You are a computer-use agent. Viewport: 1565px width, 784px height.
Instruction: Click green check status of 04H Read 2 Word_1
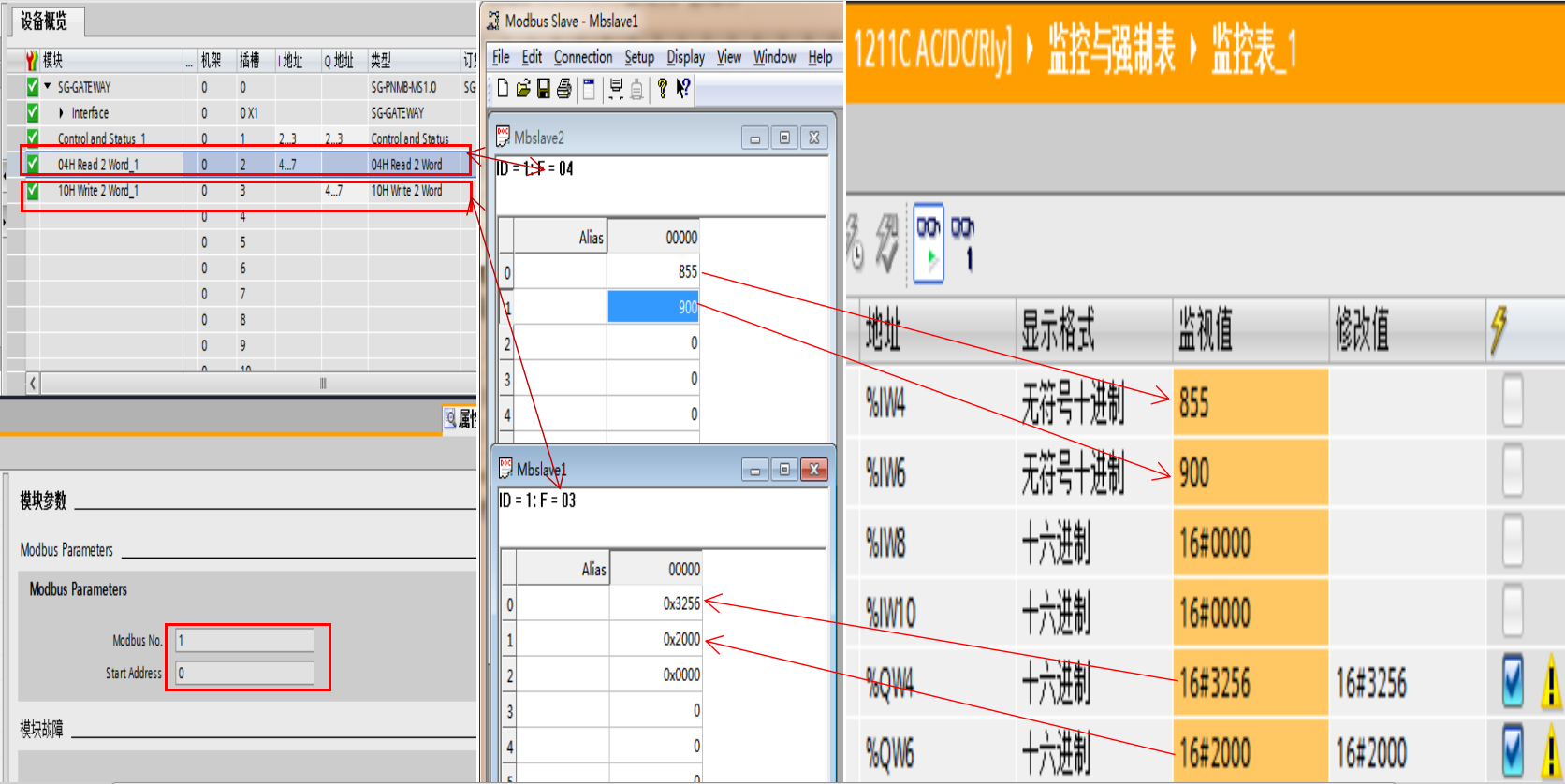[33, 164]
